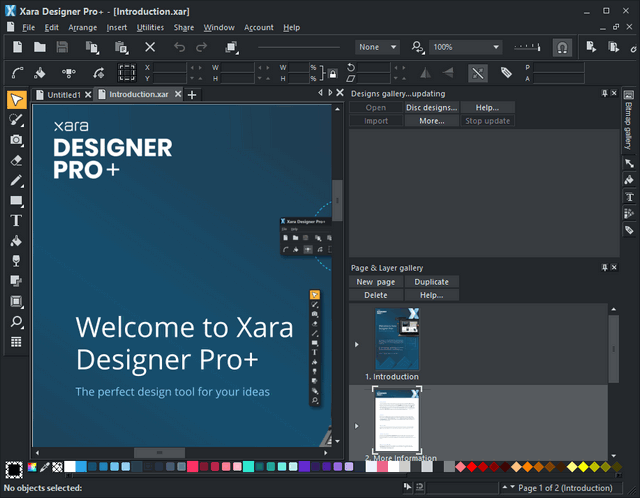Click the Delete X icon in toolbar
Viewport: 640px width, 498px height.
pyautogui.click(x=150, y=47)
